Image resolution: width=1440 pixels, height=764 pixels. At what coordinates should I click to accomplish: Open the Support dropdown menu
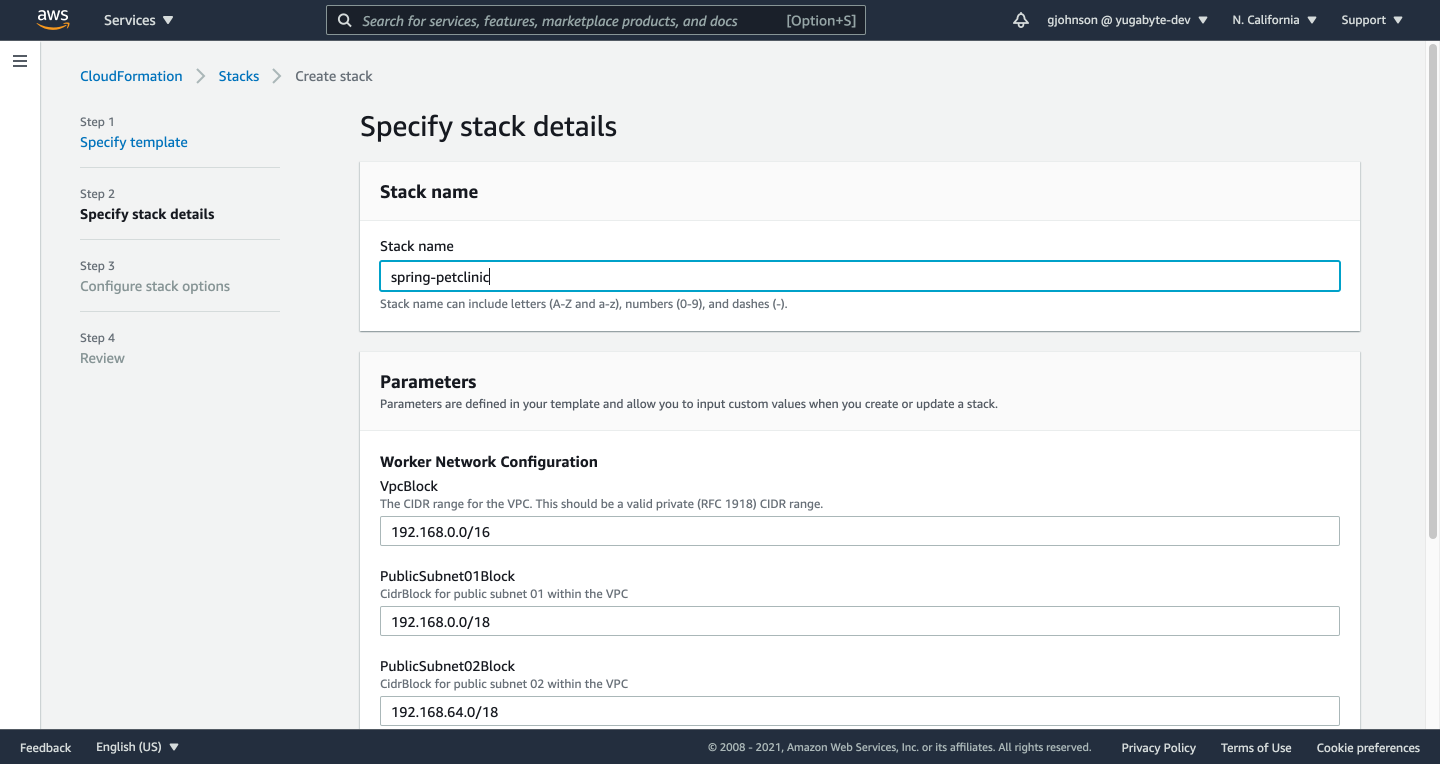1369,19
